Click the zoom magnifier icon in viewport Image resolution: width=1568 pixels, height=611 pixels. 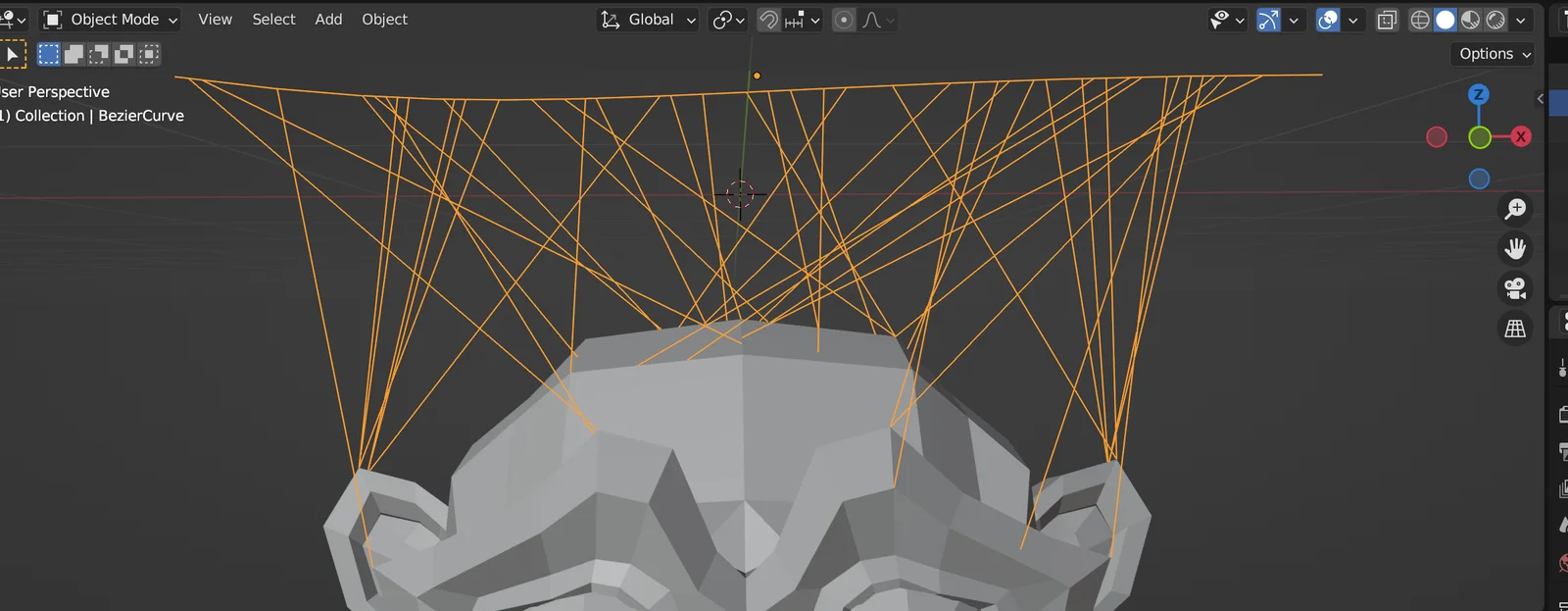(1515, 209)
